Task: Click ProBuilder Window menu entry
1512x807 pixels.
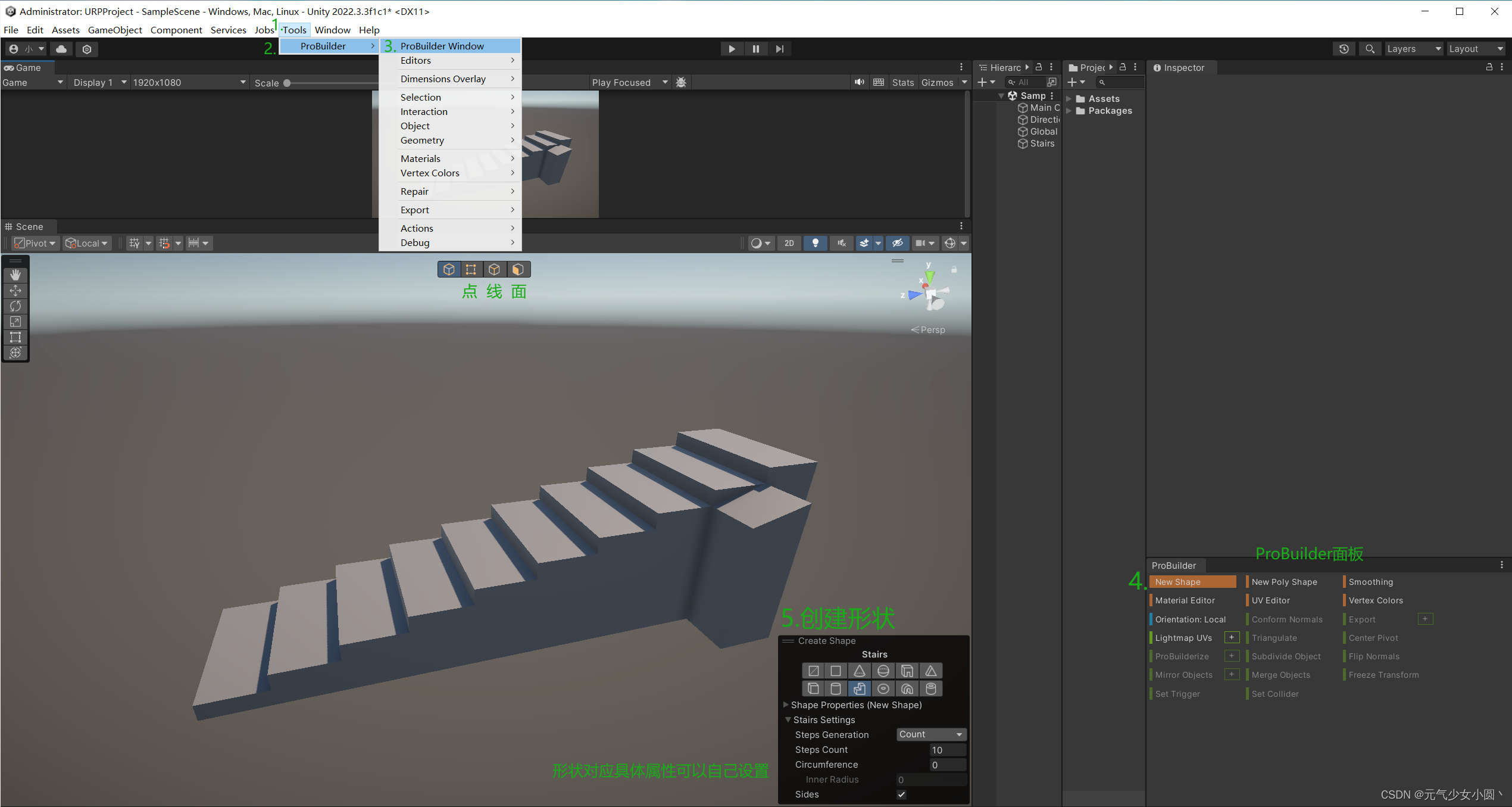Action: (x=450, y=46)
